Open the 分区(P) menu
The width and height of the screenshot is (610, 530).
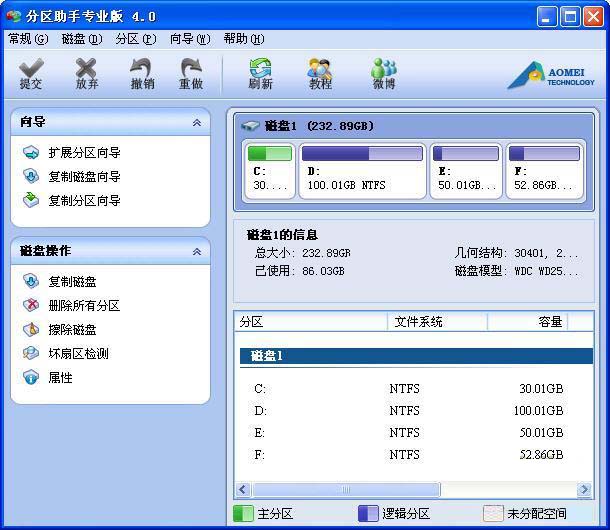pos(135,39)
